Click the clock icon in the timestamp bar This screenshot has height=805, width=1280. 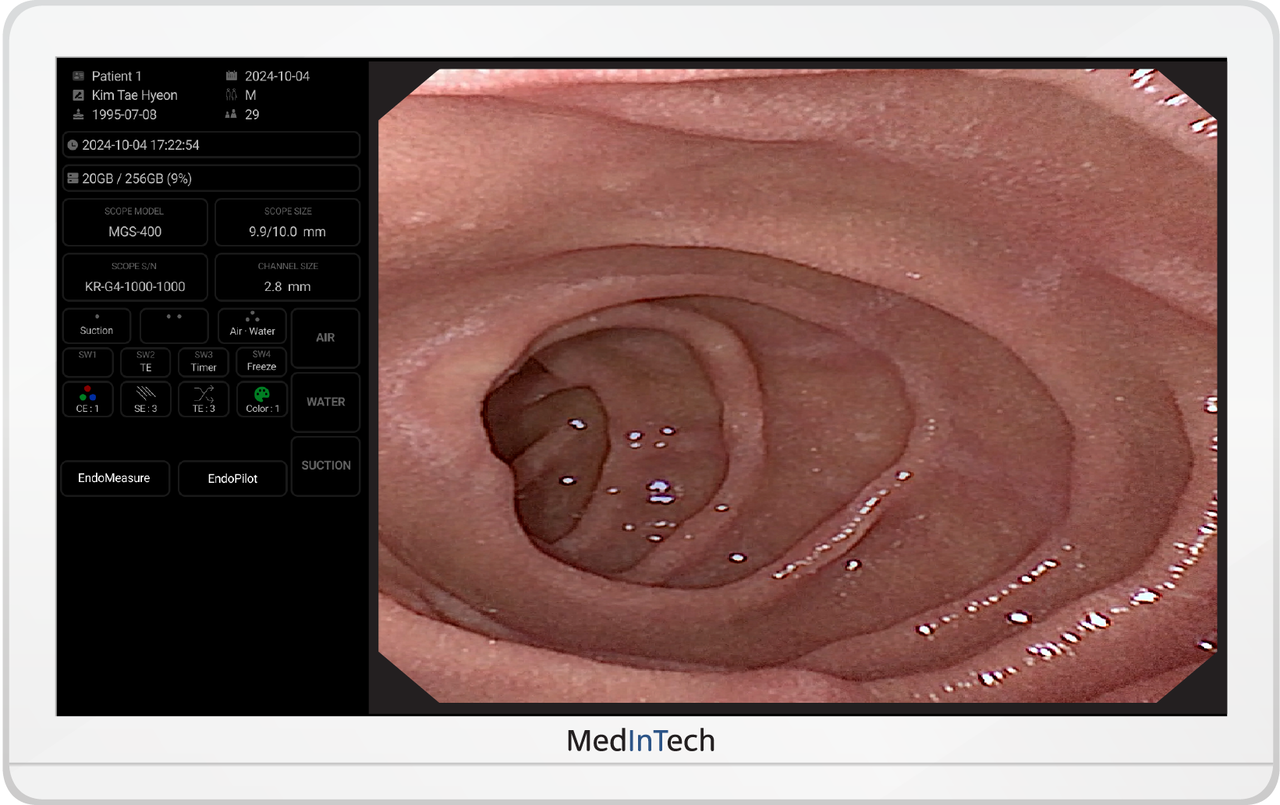[73, 145]
